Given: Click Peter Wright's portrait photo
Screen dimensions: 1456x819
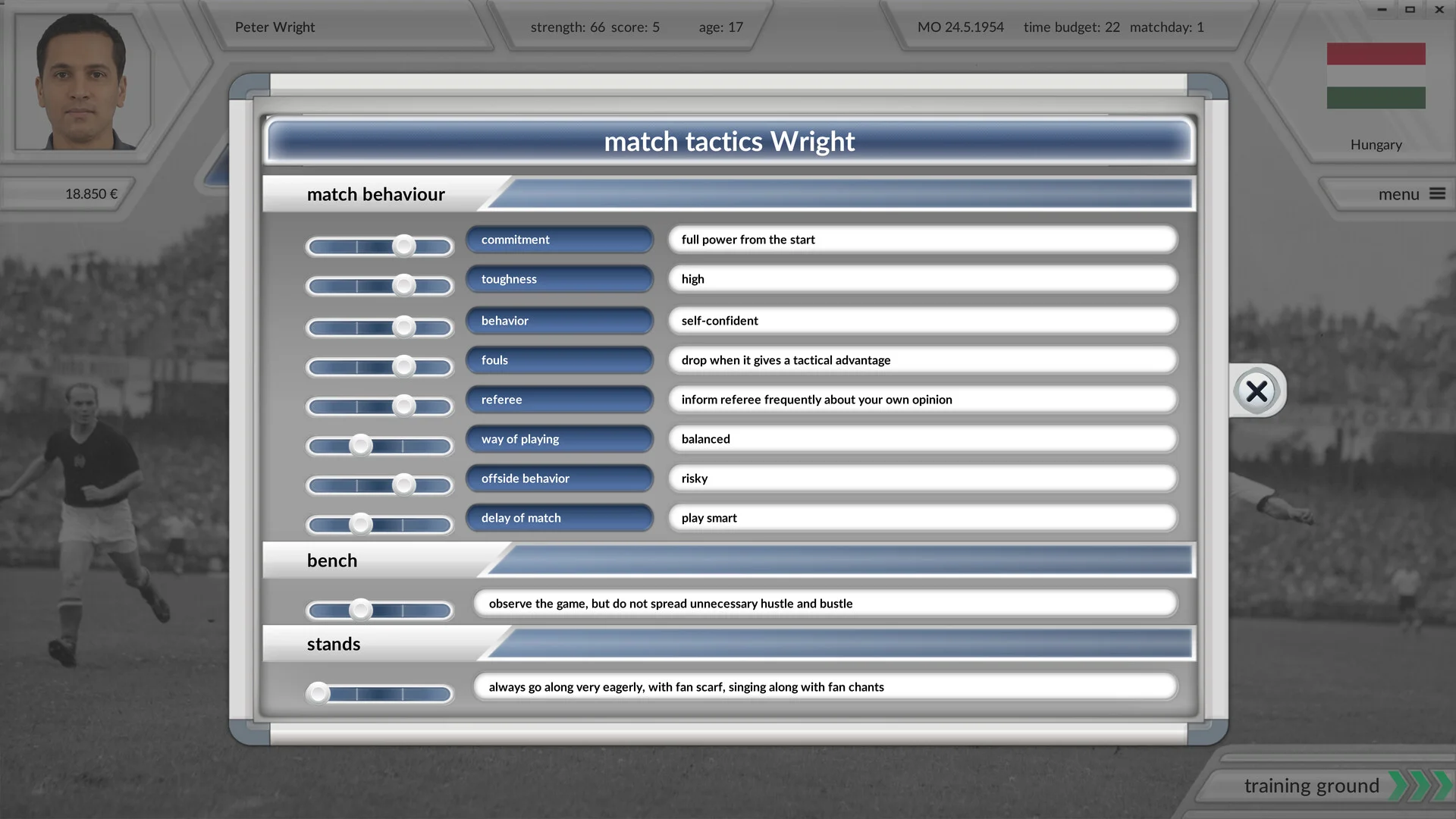Looking at the screenshot, I should (x=76, y=81).
